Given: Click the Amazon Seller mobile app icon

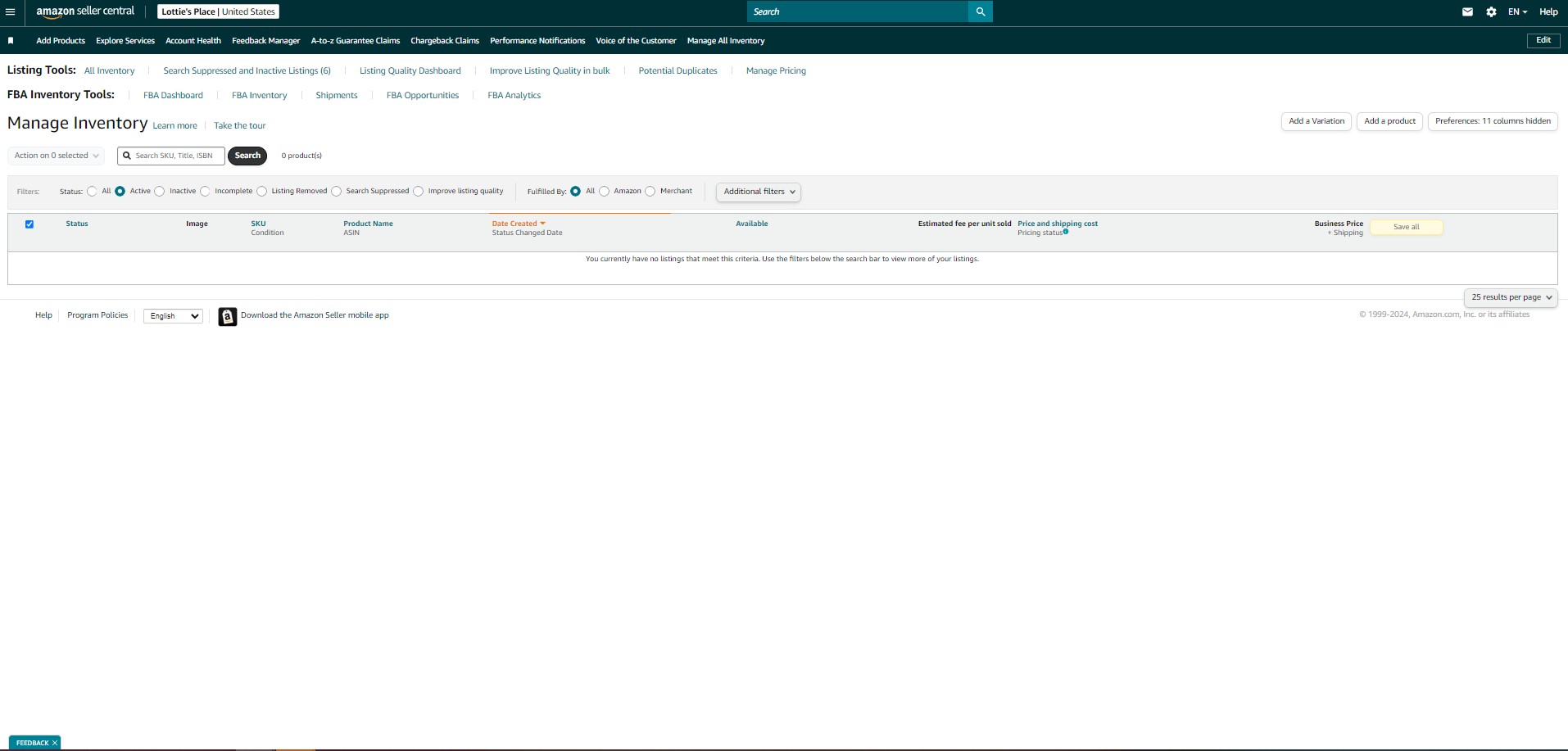Looking at the screenshot, I should click(228, 316).
